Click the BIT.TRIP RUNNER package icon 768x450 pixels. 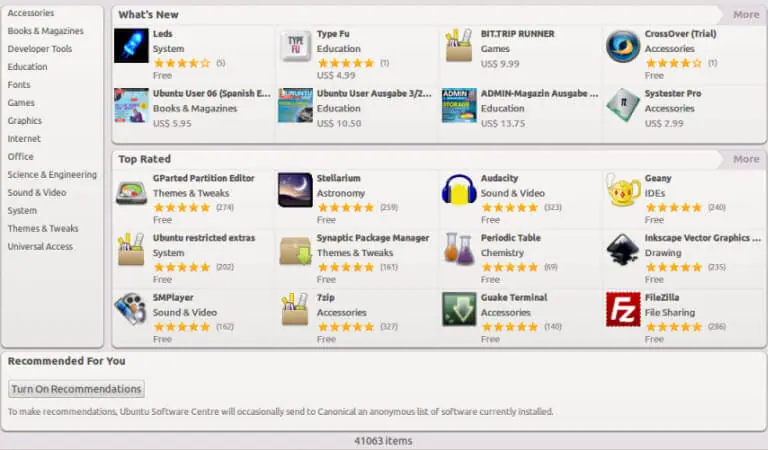point(459,46)
